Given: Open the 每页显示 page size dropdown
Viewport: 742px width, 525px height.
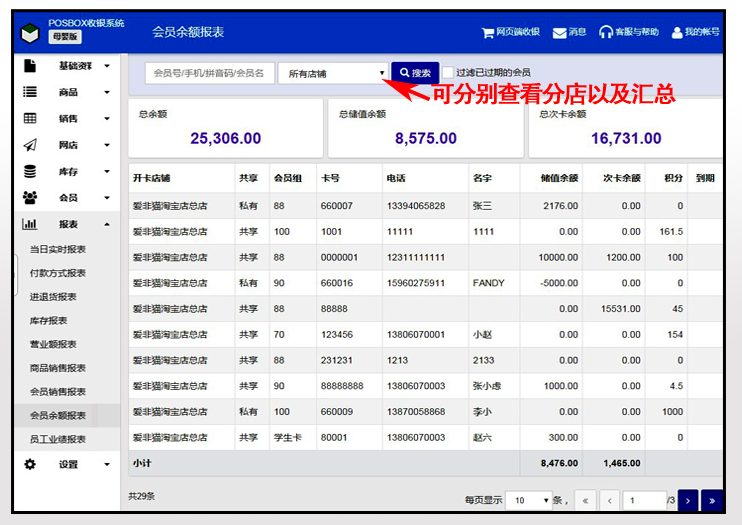Looking at the screenshot, I should click(529, 500).
